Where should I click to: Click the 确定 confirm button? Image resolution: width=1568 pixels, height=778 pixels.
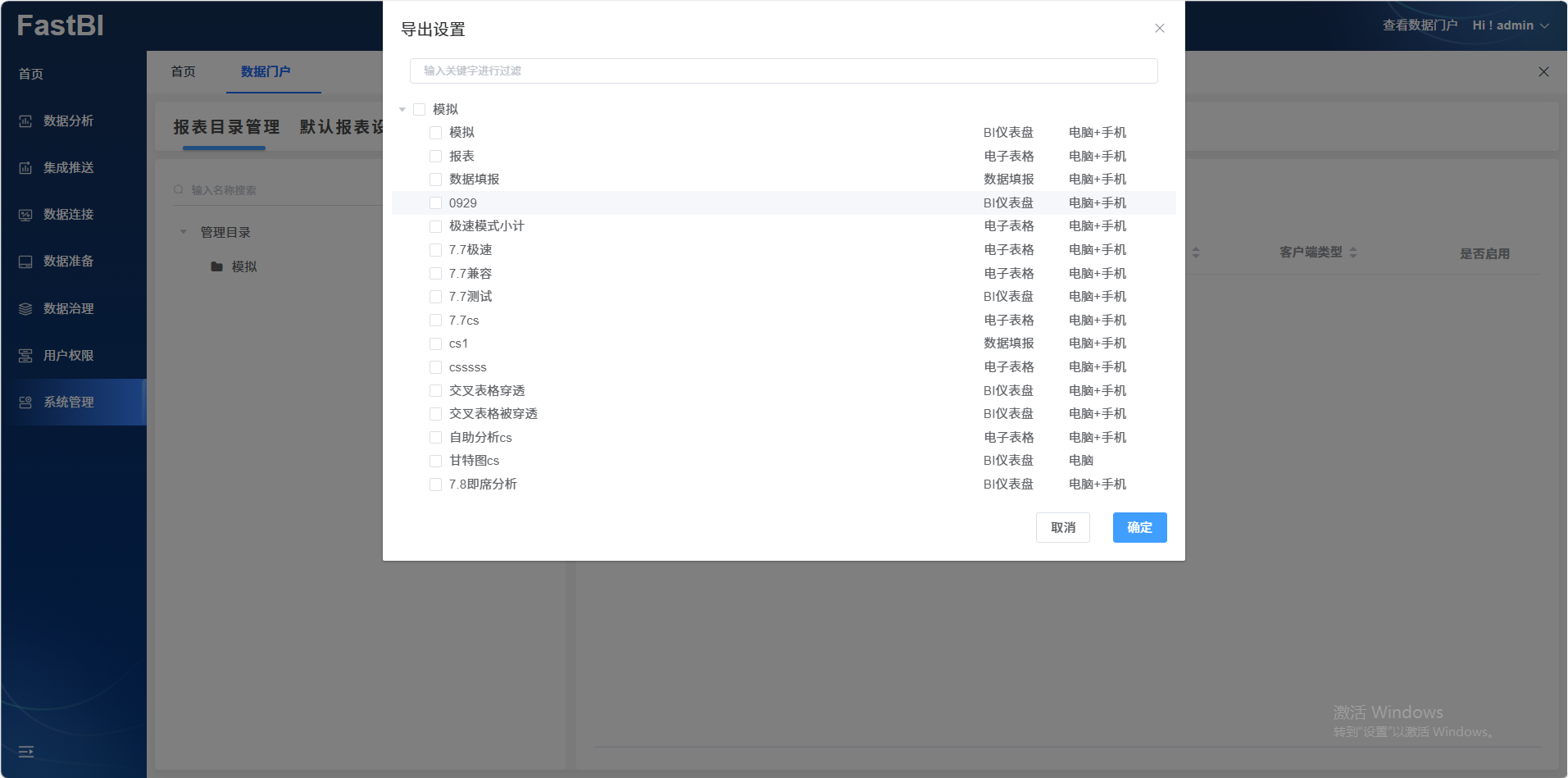click(x=1139, y=528)
